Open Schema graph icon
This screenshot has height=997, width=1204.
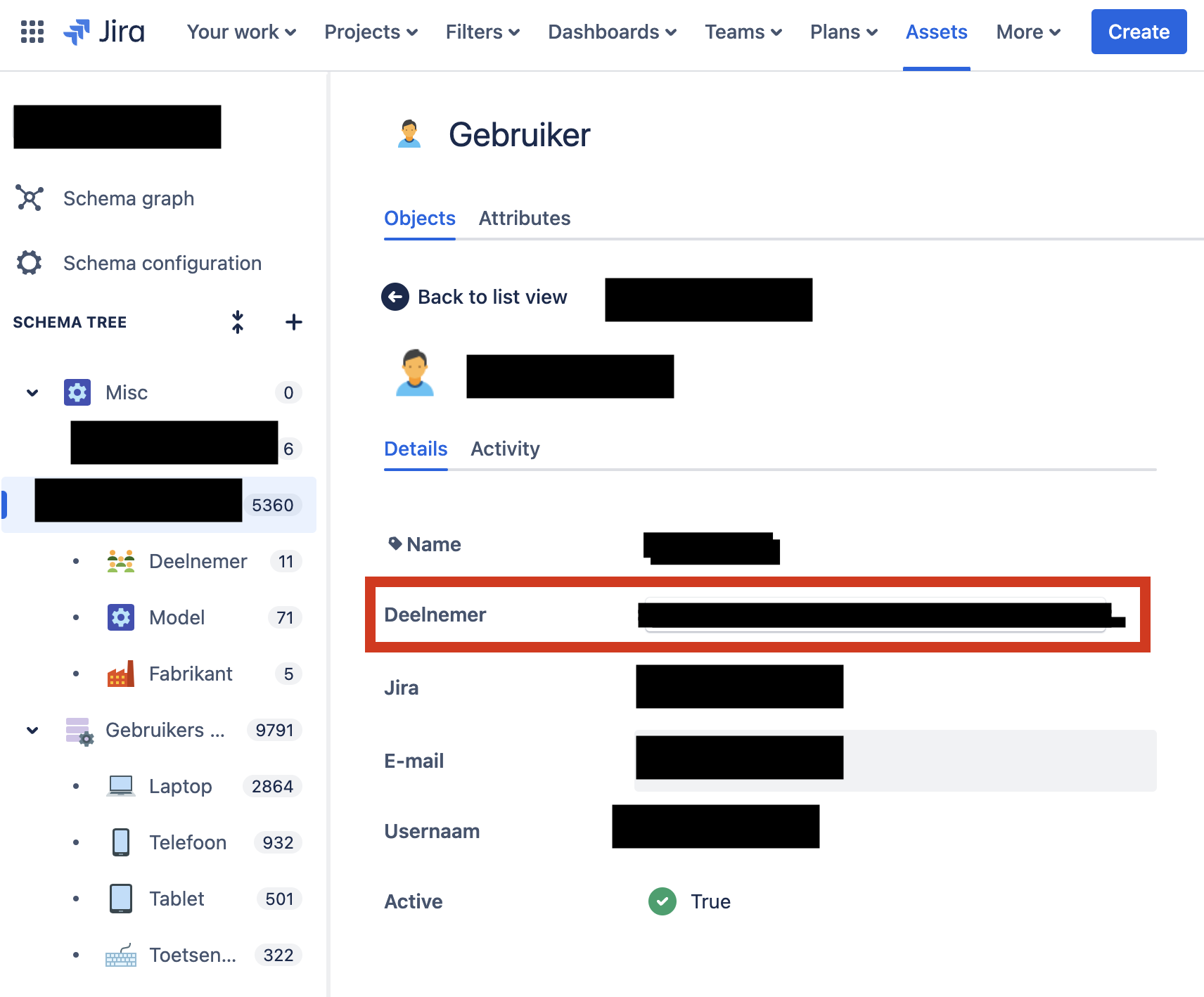(30, 198)
